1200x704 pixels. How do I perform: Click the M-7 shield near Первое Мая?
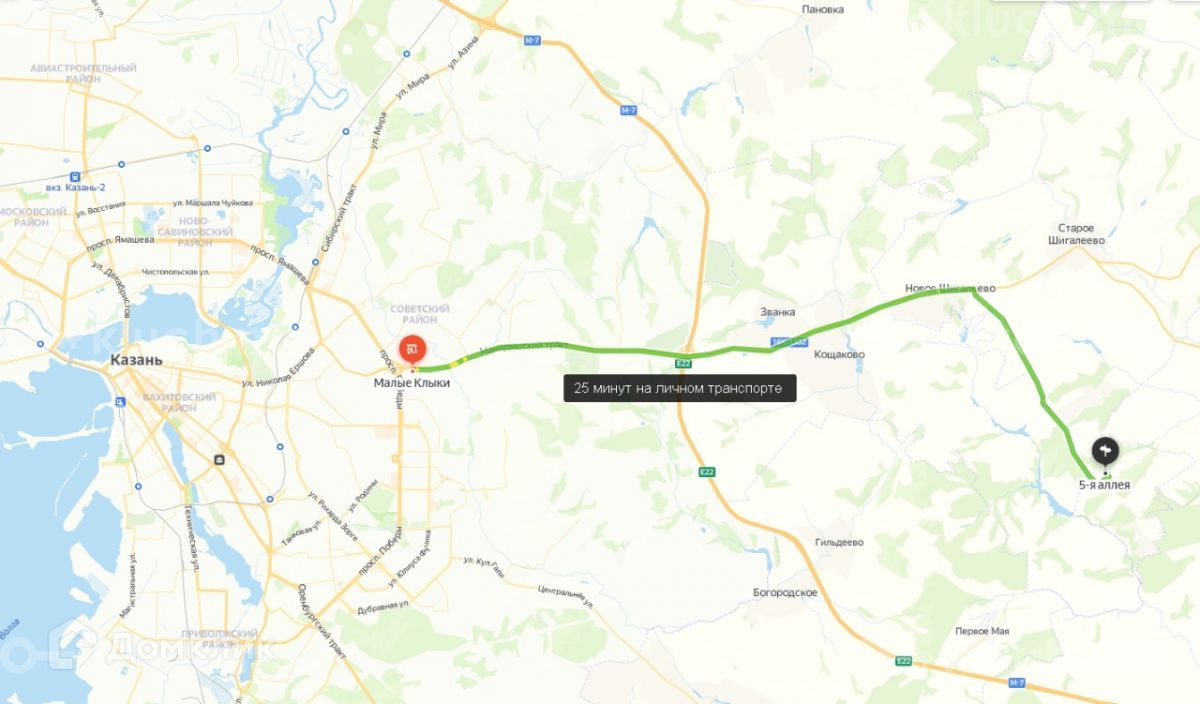1017,682
